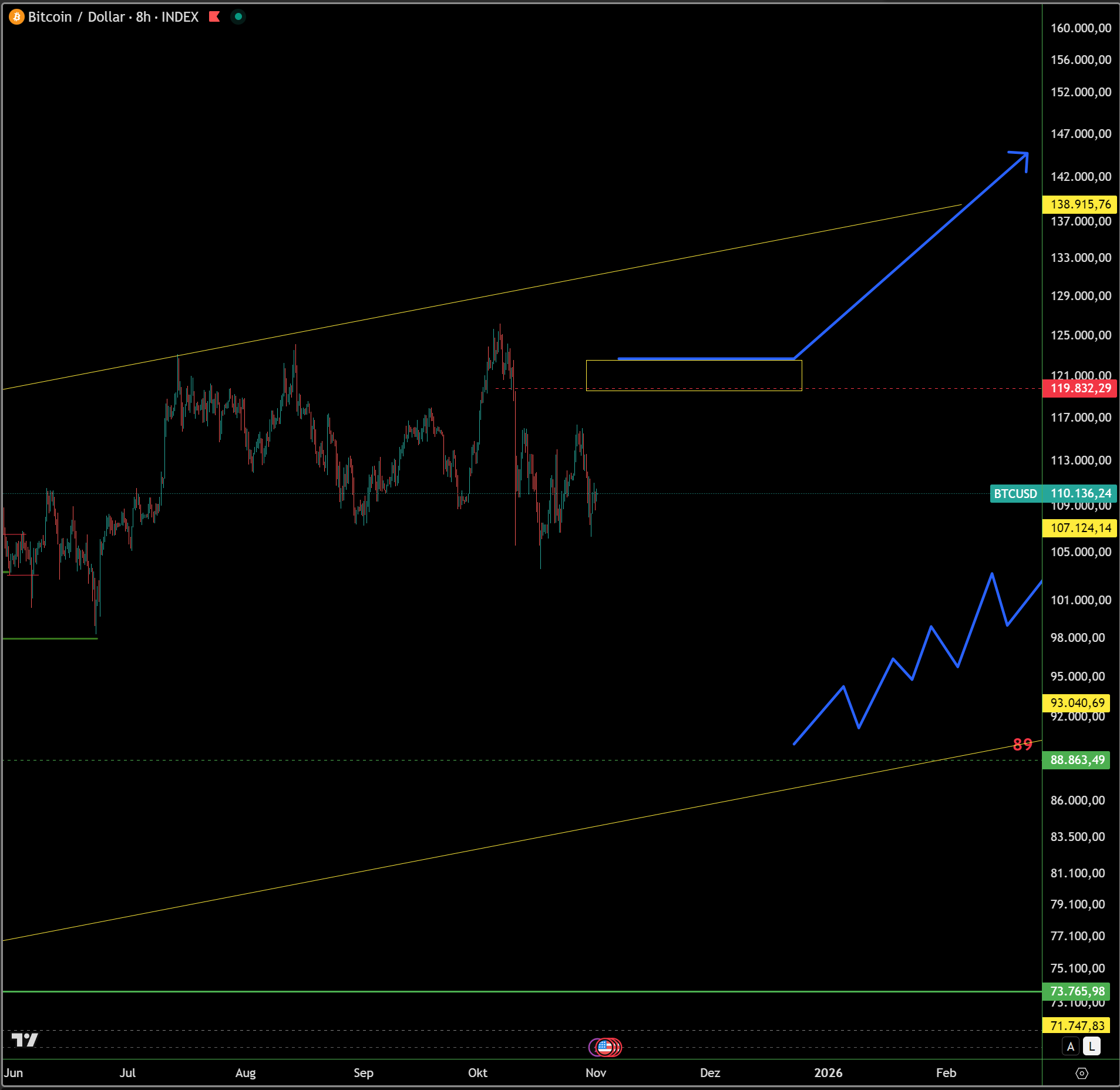Screen dimensions: 1120x1090
Task: Toggle the L logarithmic scale button
Action: tap(1091, 1046)
